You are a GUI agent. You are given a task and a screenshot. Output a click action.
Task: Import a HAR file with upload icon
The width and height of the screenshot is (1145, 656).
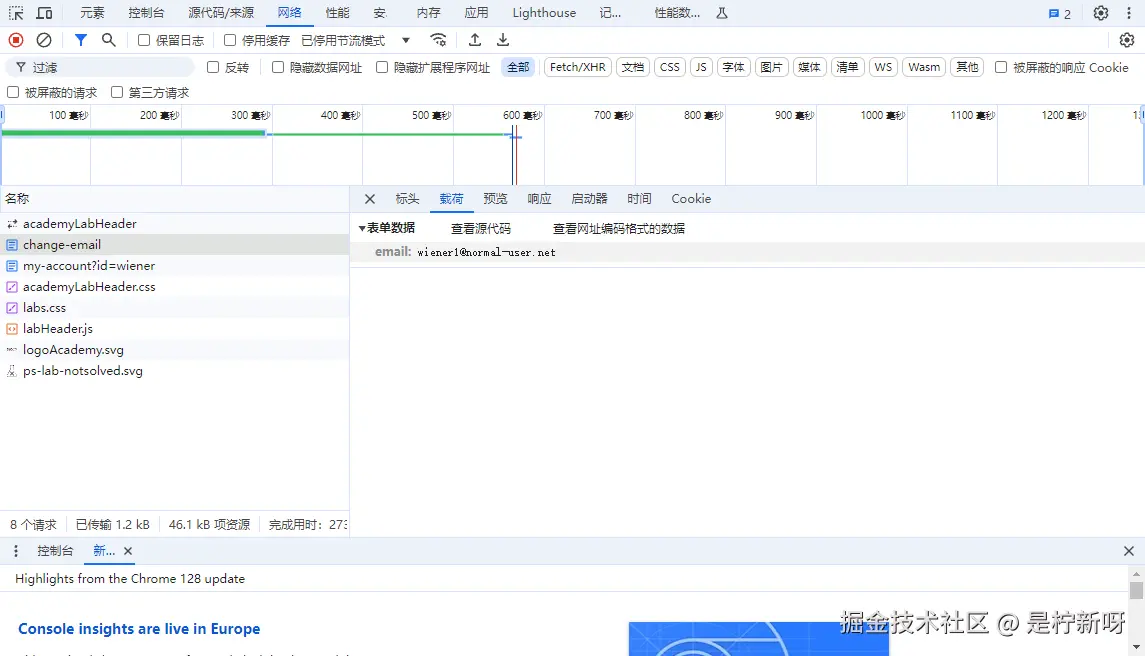pos(475,40)
